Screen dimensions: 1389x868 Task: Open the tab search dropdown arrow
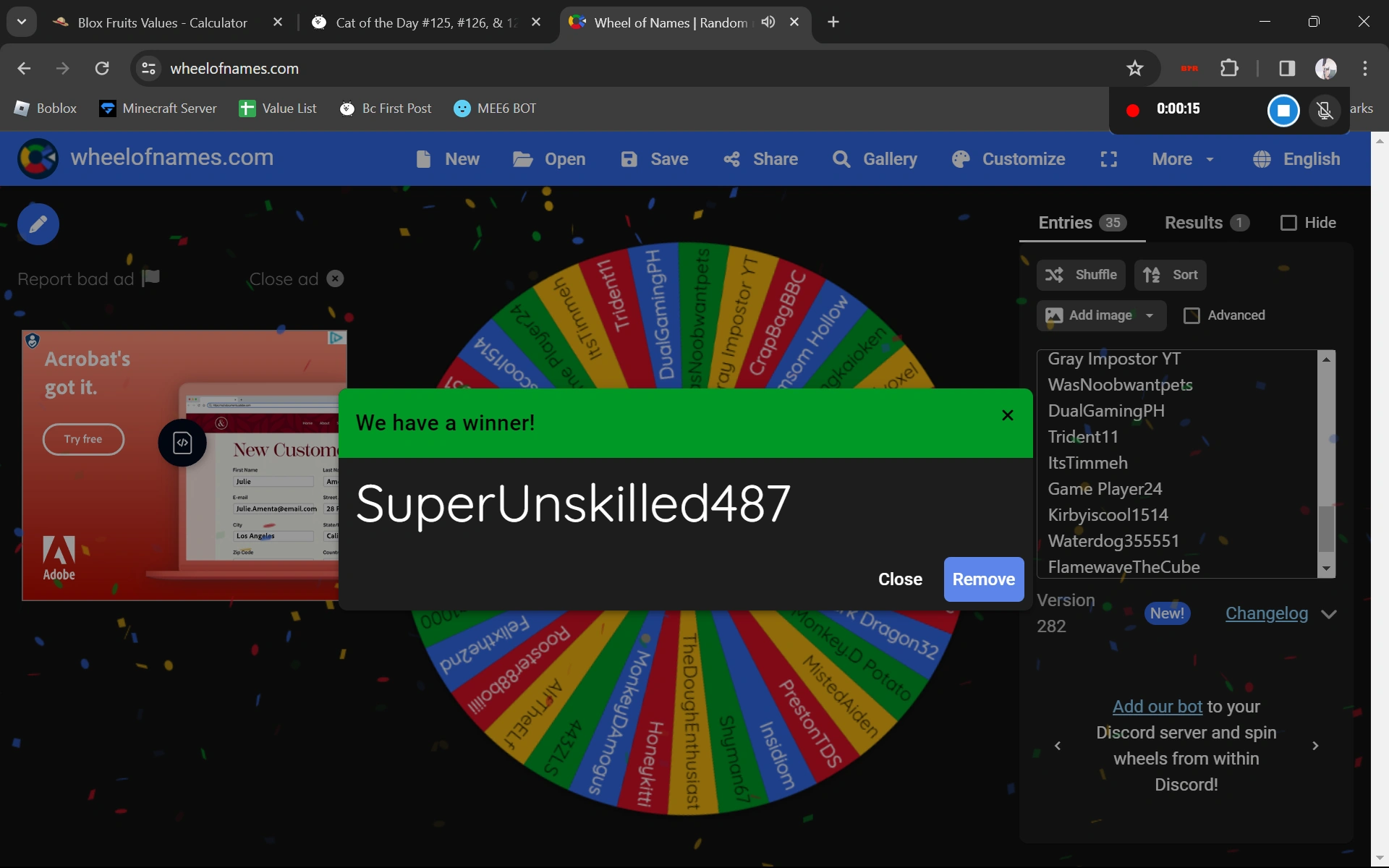pos(22,22)
